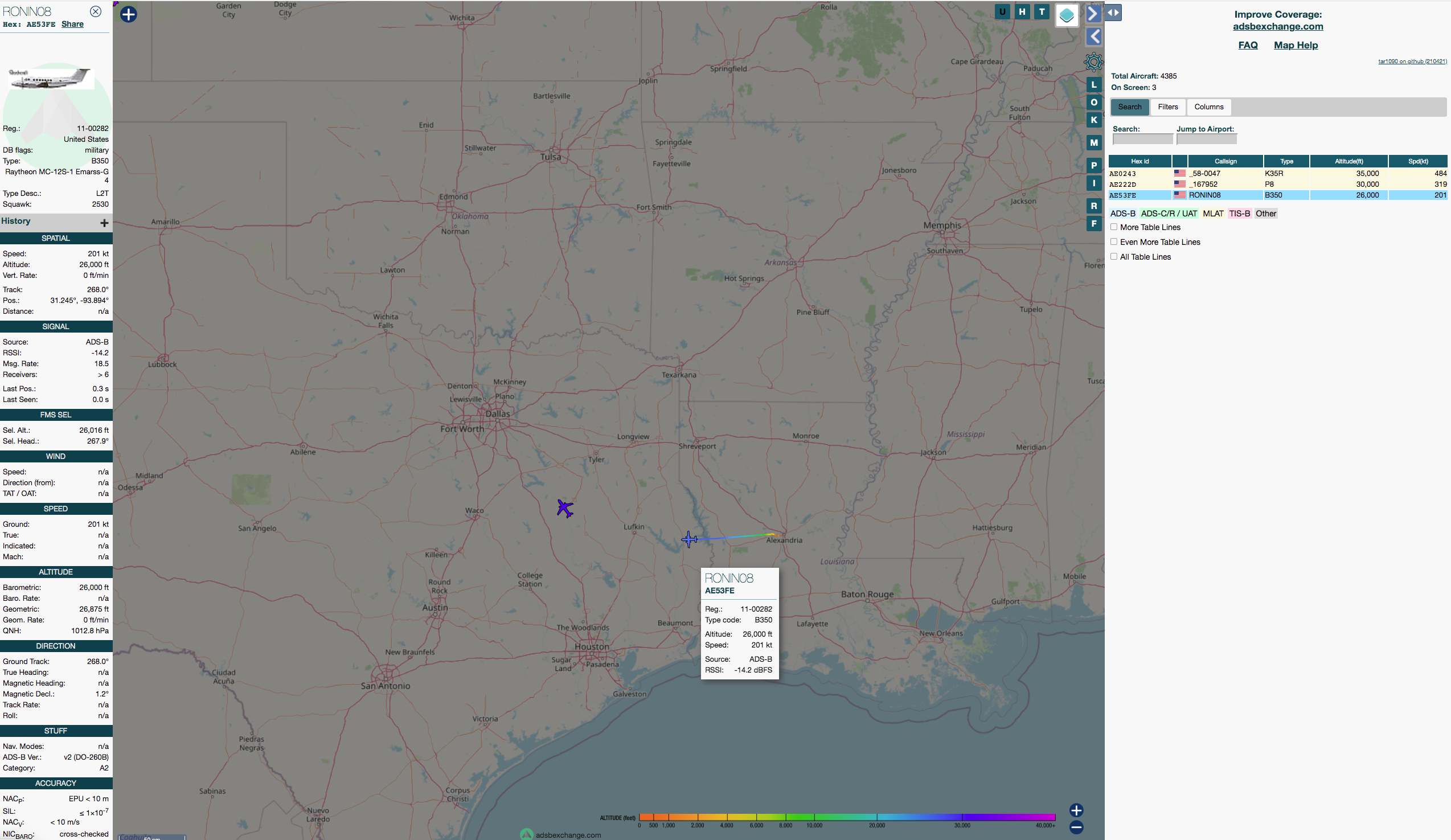The width and height of the screenshot is (1451, 840).
Task: Toggle the U map button
Action: tap(1002, 11)
